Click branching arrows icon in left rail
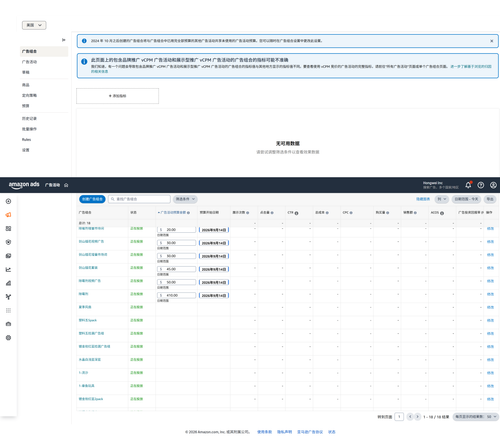The height and width of the screenshot is (440, 500). pyautogui.click(x=8, y=297)
